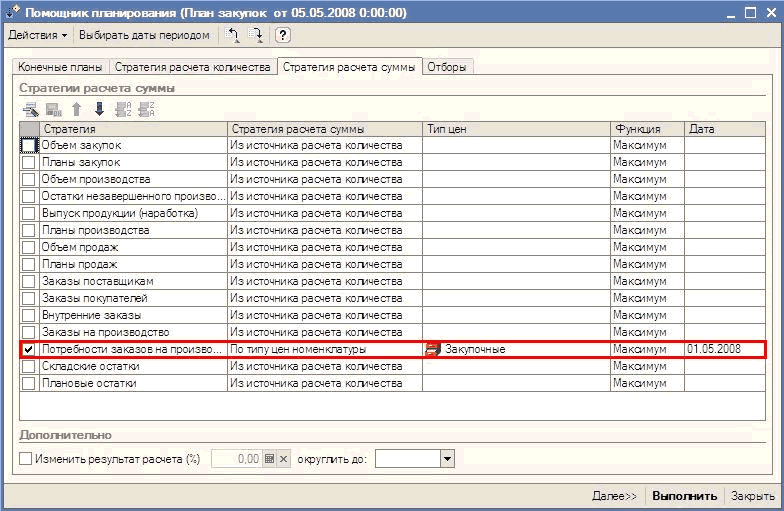Screen dimensions: 784x511
Task: Open the Действия dropdown menu
Action: tap(38, 35)
